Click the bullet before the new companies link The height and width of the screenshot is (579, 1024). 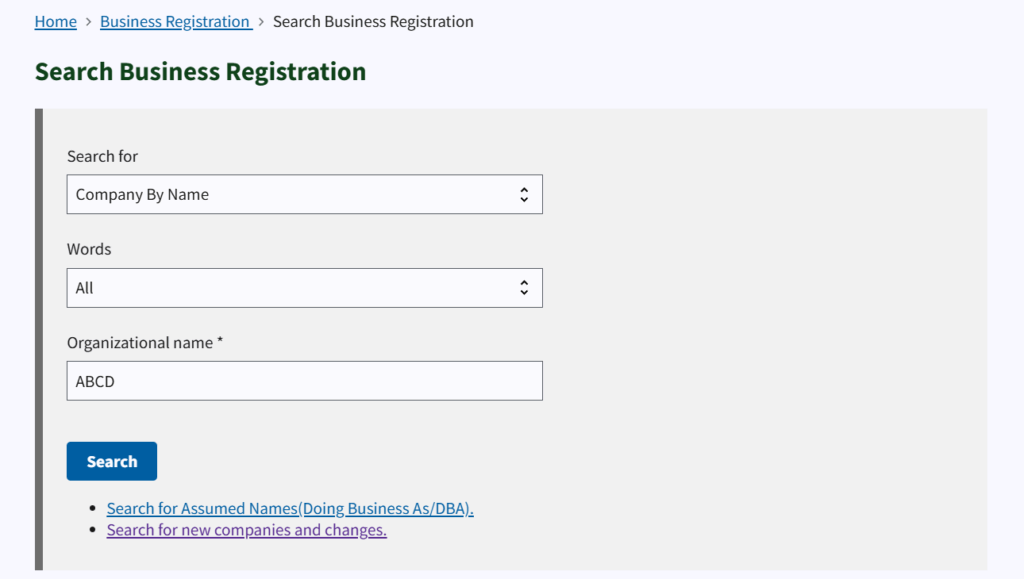pyautogui.click(x=93, y=530)
